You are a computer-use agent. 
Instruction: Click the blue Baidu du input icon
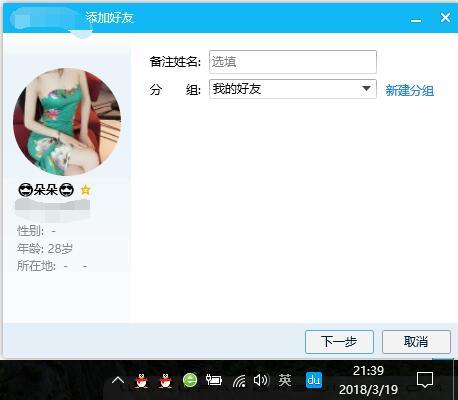[314, 380]
